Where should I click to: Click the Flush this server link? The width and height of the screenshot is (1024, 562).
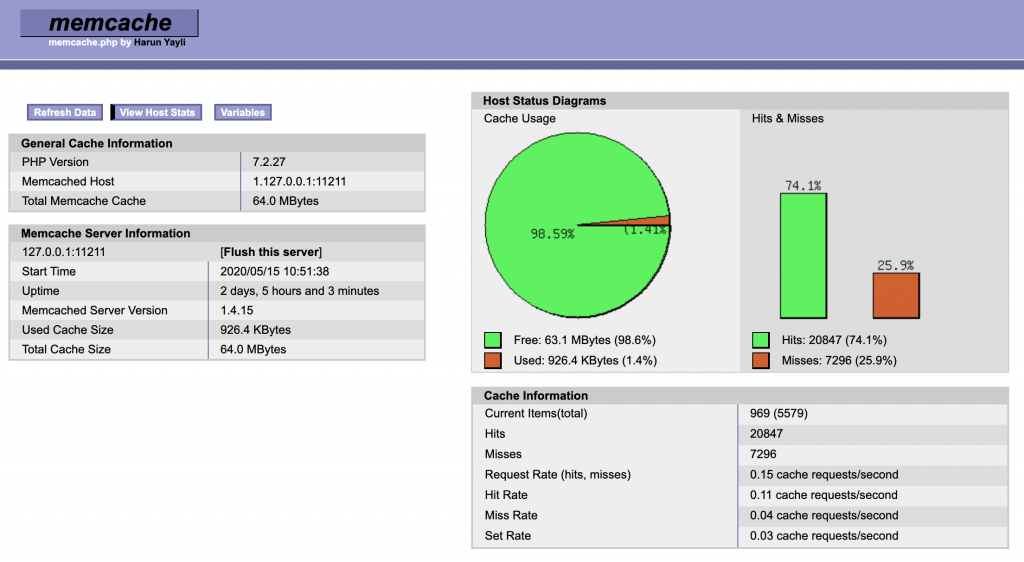[x=271, y=252]
